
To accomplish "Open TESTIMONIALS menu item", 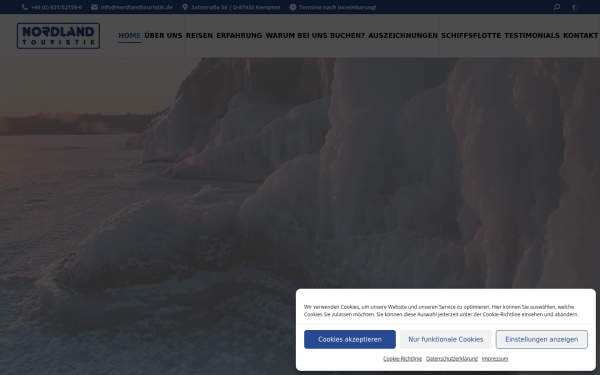I will tap(532, 36).
